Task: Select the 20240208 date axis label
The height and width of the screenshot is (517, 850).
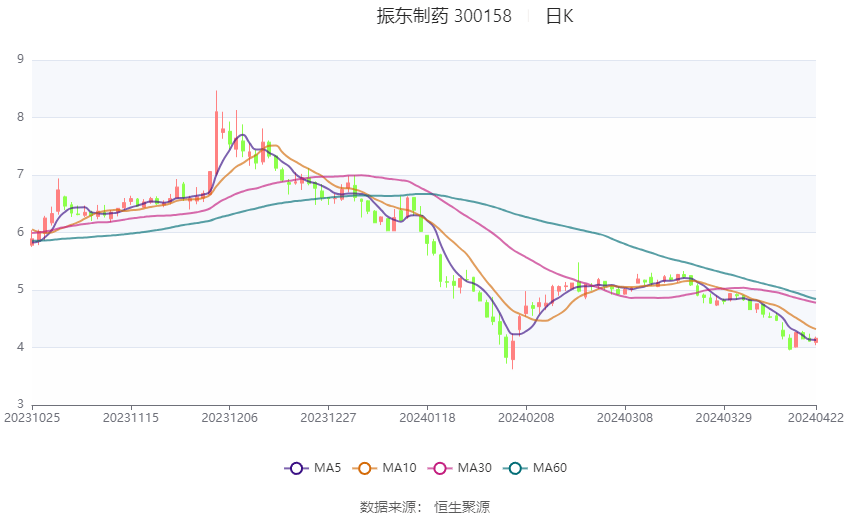Action: (x=526, y=418)
